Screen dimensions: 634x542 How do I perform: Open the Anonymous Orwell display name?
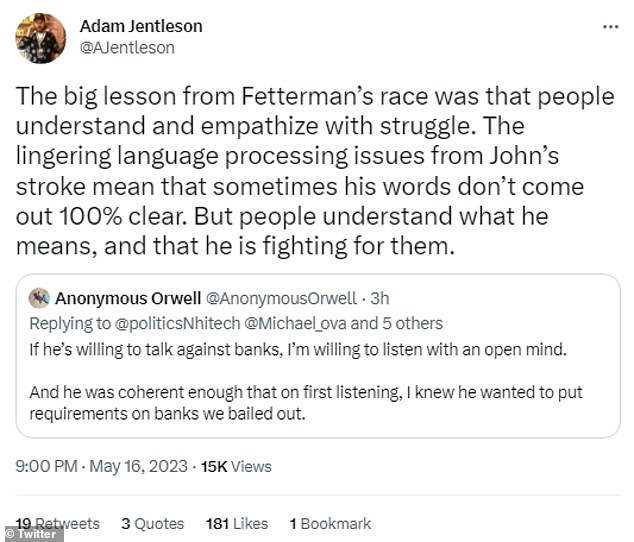pos(128,299)
